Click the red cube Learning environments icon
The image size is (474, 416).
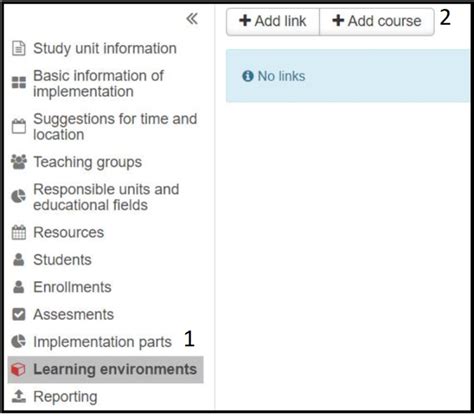click(18, 369)
